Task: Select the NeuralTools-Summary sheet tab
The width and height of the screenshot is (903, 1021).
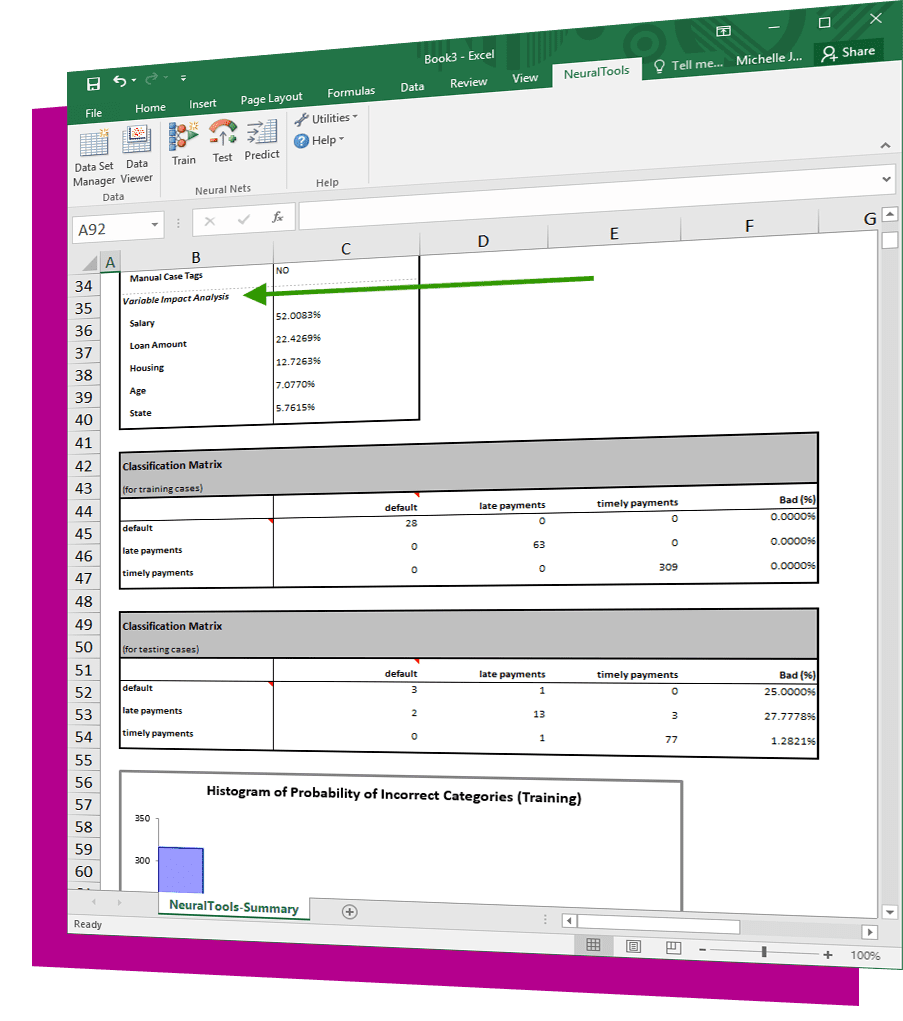Action: 234,908
